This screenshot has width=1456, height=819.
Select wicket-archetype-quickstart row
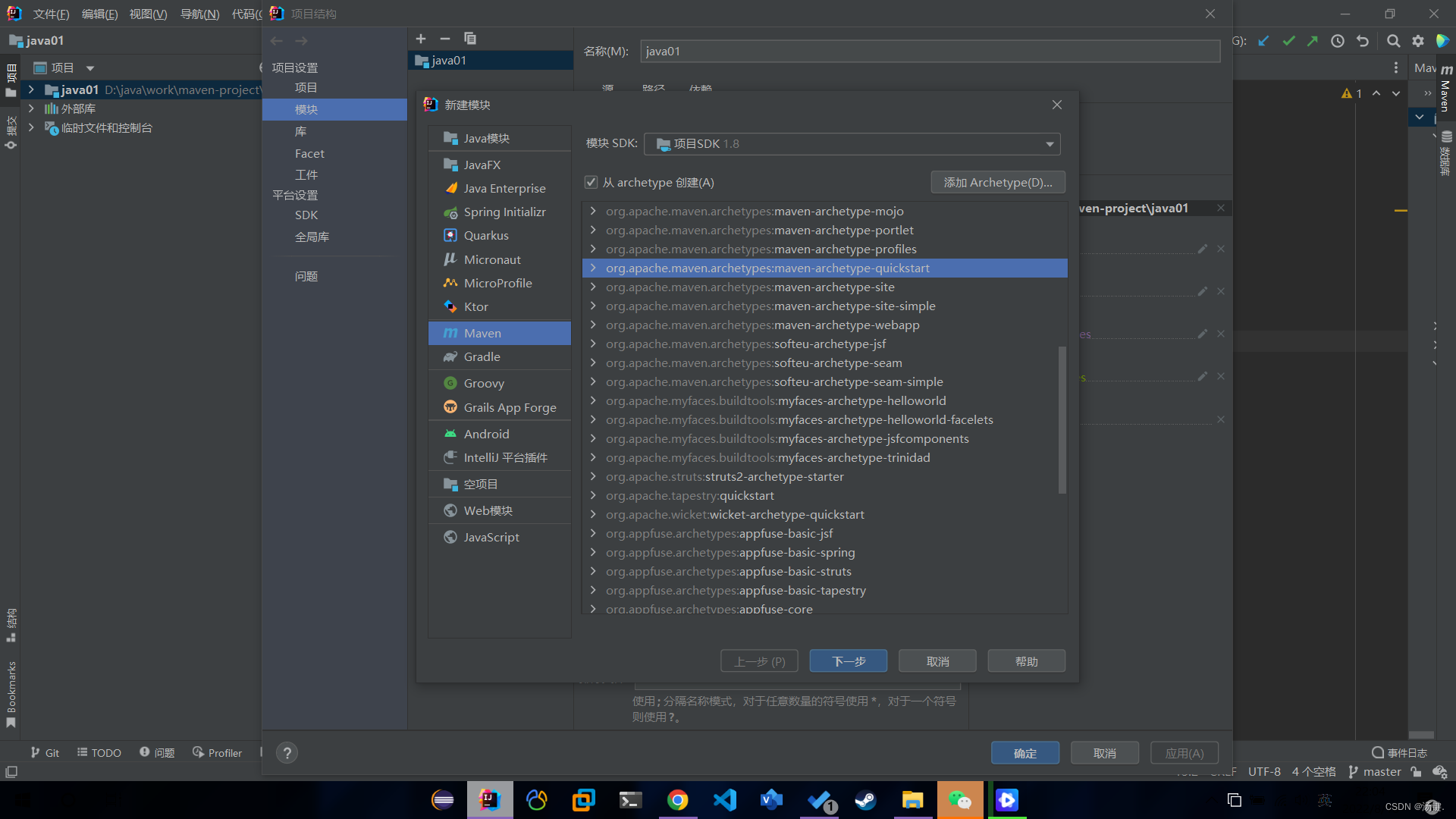[824, 514]
